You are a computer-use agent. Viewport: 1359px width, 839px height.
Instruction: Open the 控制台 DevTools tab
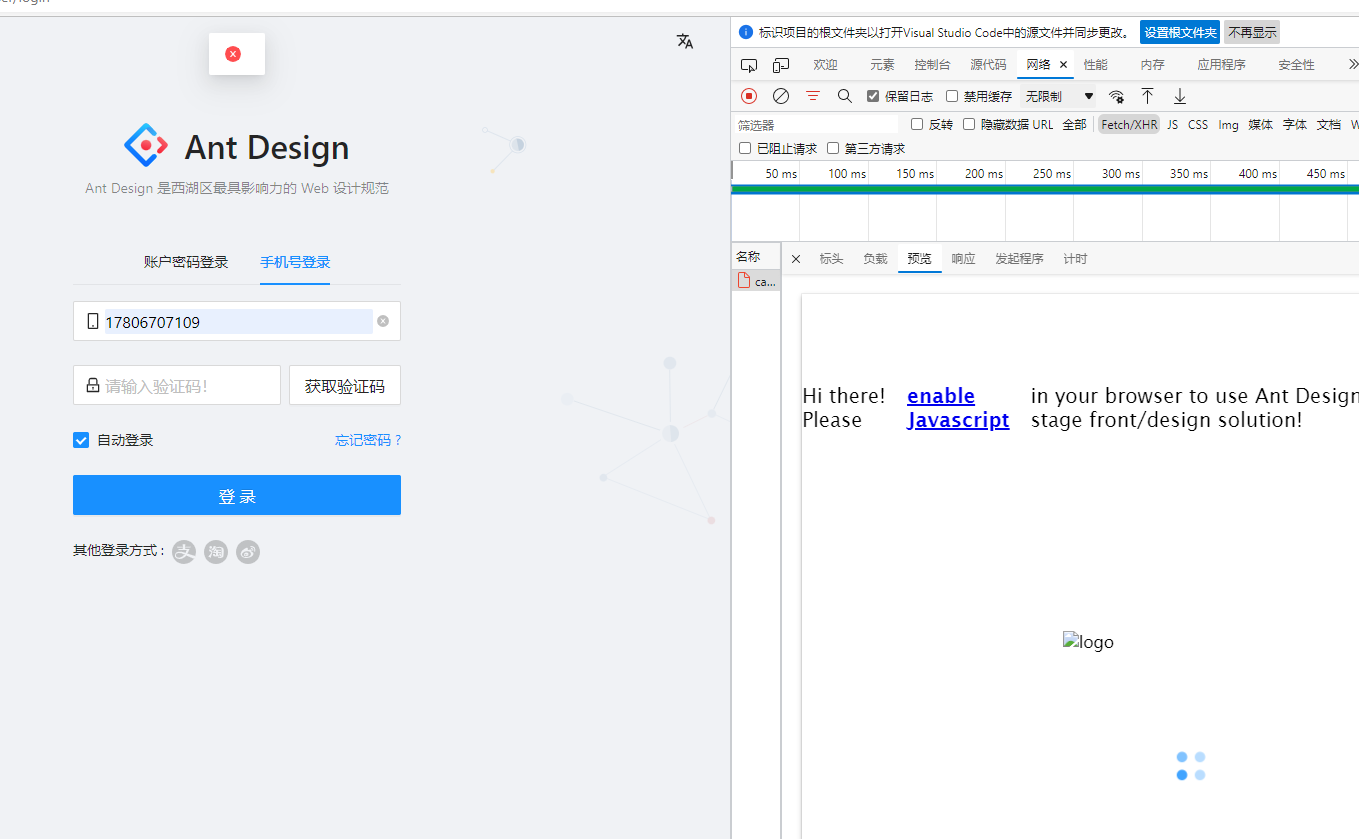coord(932,65)
